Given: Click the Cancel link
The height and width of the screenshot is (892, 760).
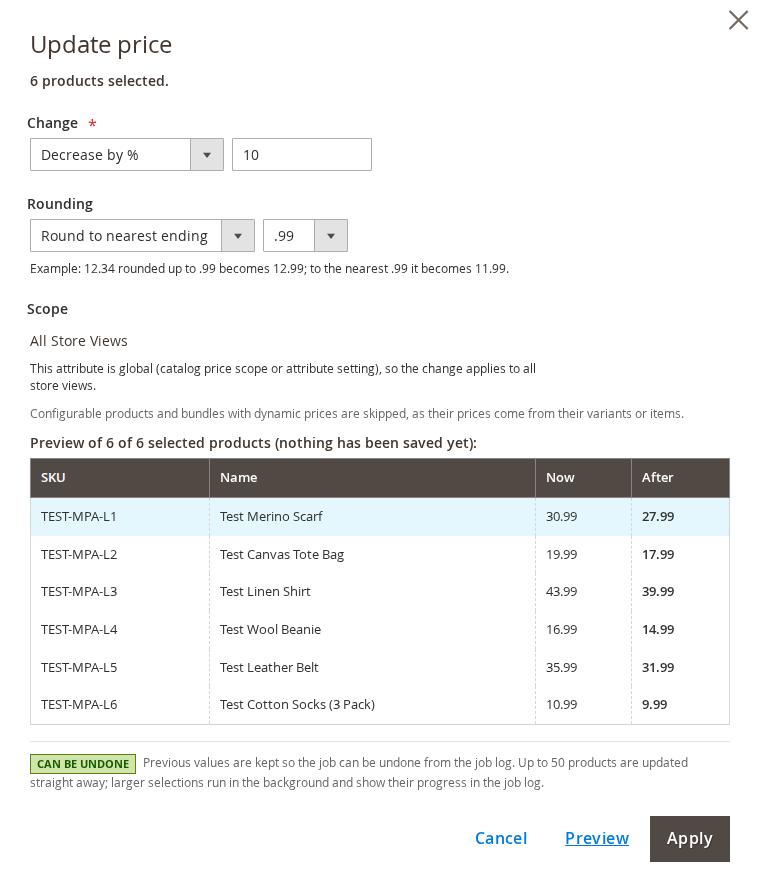Looking at the screenshot, I should [501, 839].
